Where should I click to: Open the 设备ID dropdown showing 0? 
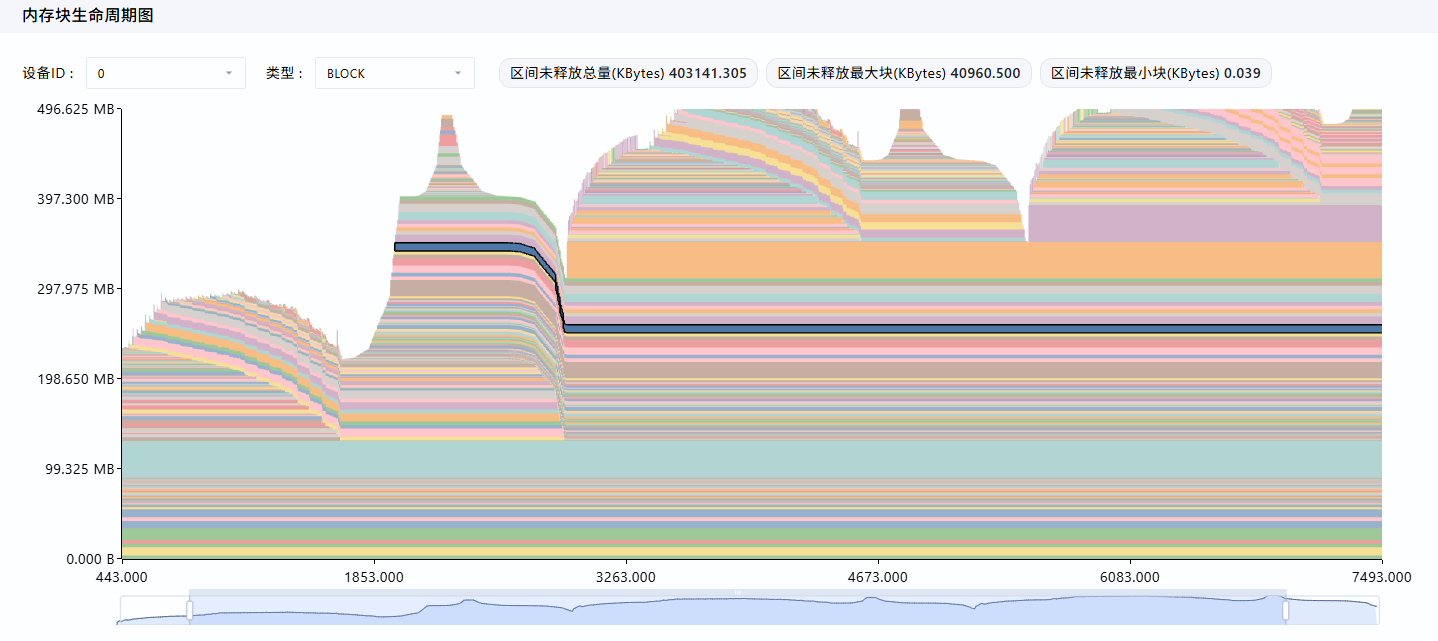tap(166, 73)
